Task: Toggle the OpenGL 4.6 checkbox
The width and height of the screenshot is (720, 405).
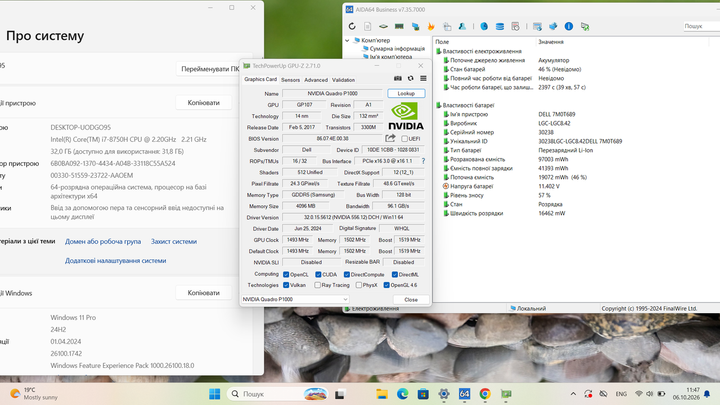Action: tap(387, 285)
